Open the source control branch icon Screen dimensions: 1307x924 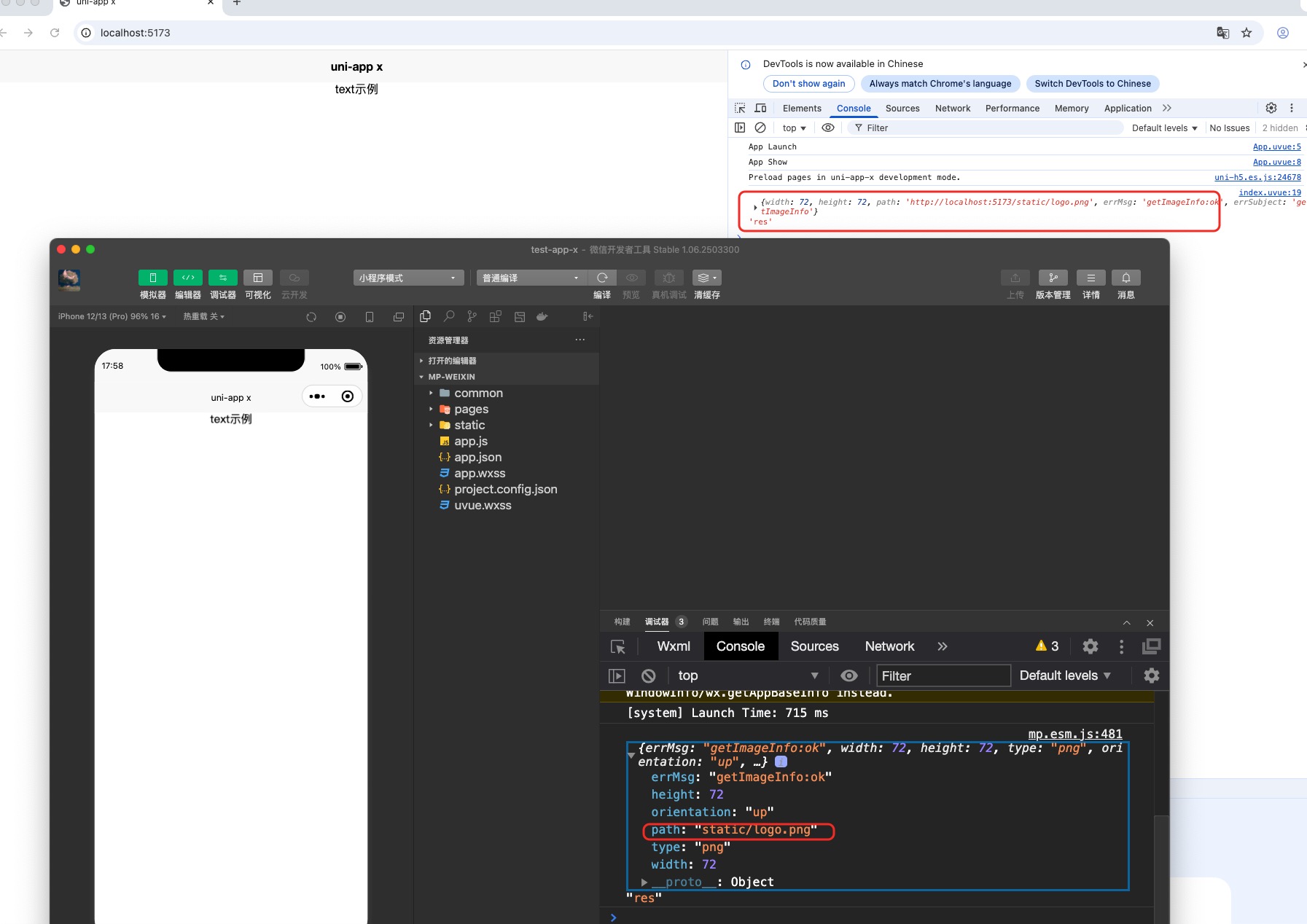pos(472,316)
